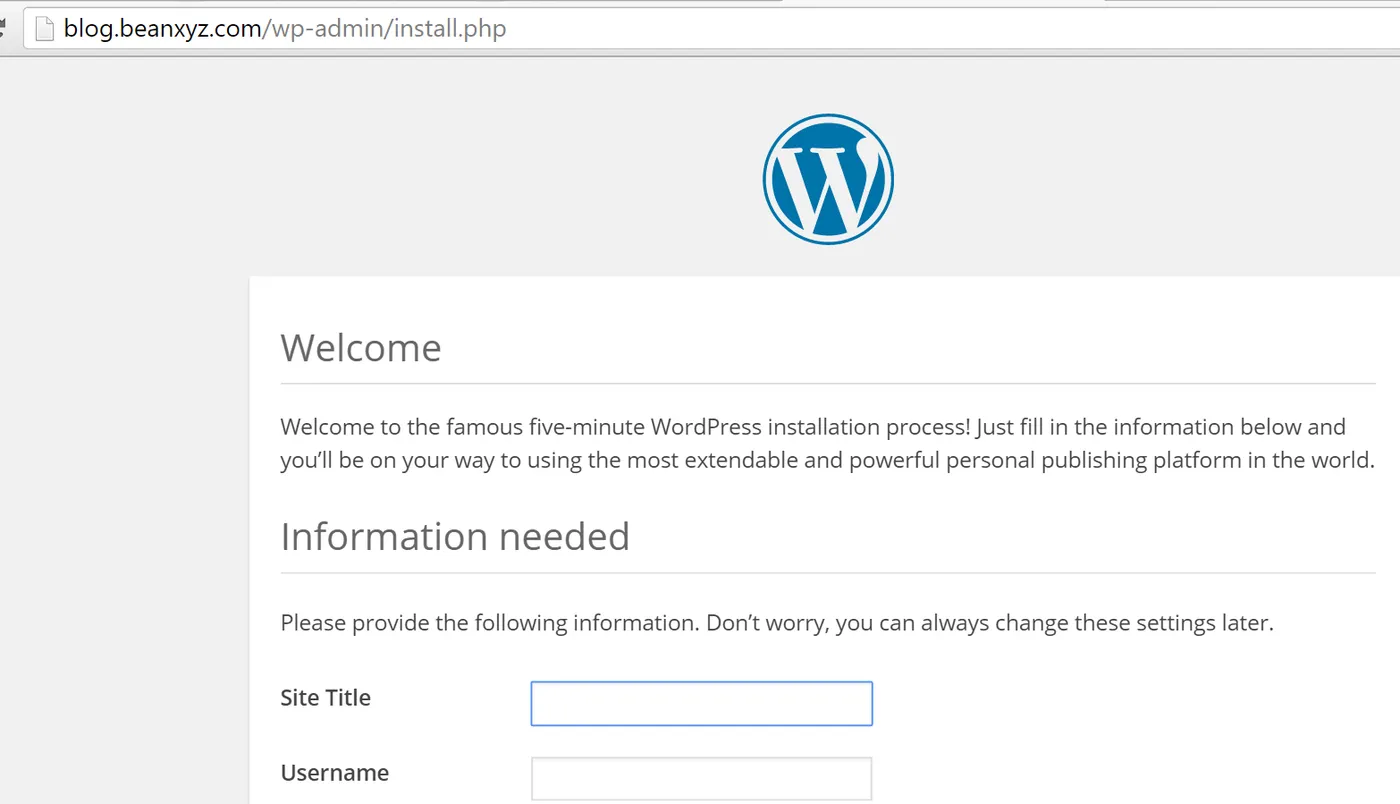The image size is (1400, 804).
Task: Click the divider line under Welcome heading
Action: click(828, 383)
